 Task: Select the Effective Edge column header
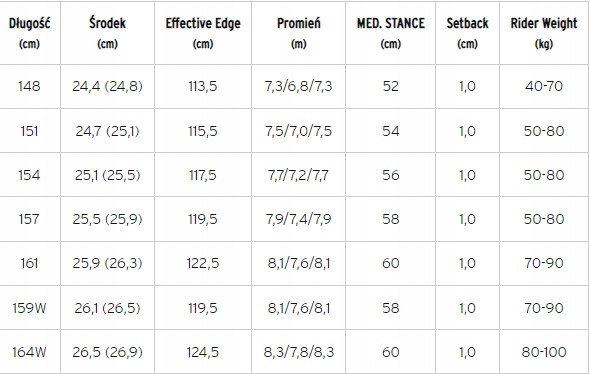203,33
